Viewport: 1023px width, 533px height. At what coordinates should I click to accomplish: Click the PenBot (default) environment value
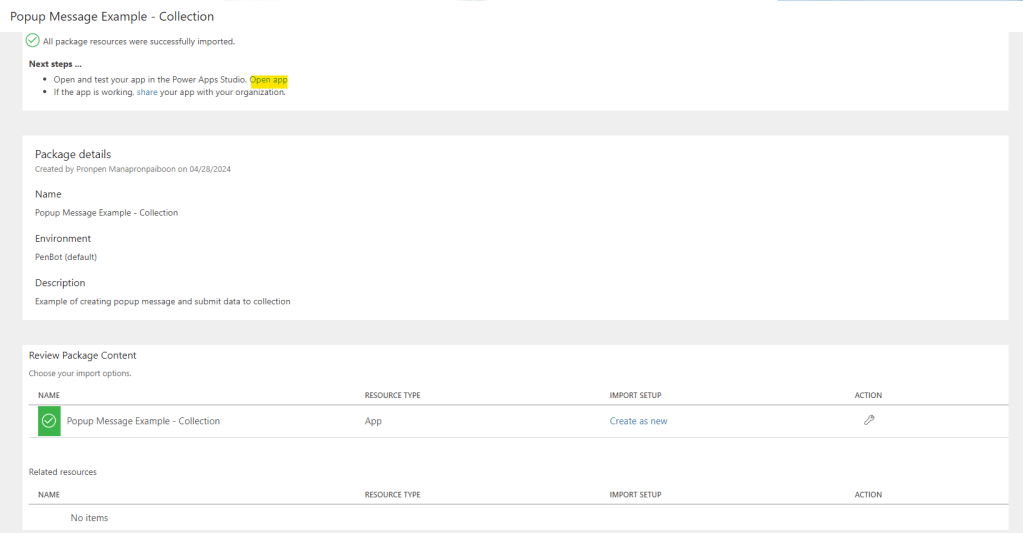[66, 257]
